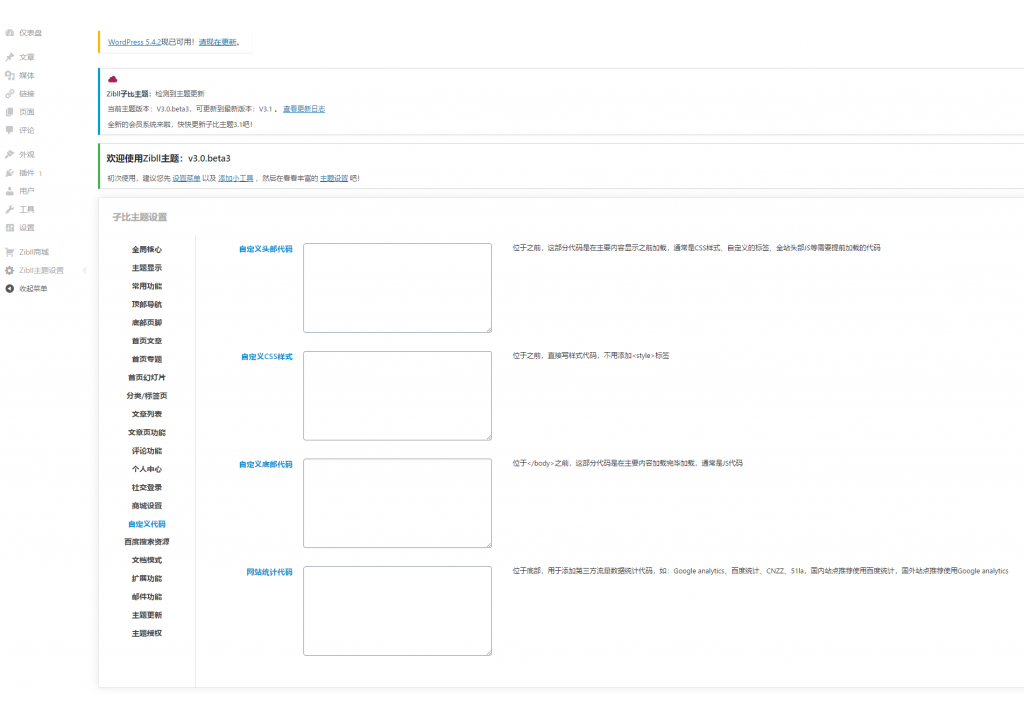This screenshot has width=1024, height=723.
Task: Open the 媒体 media library icon
Action: coord(10,75)
